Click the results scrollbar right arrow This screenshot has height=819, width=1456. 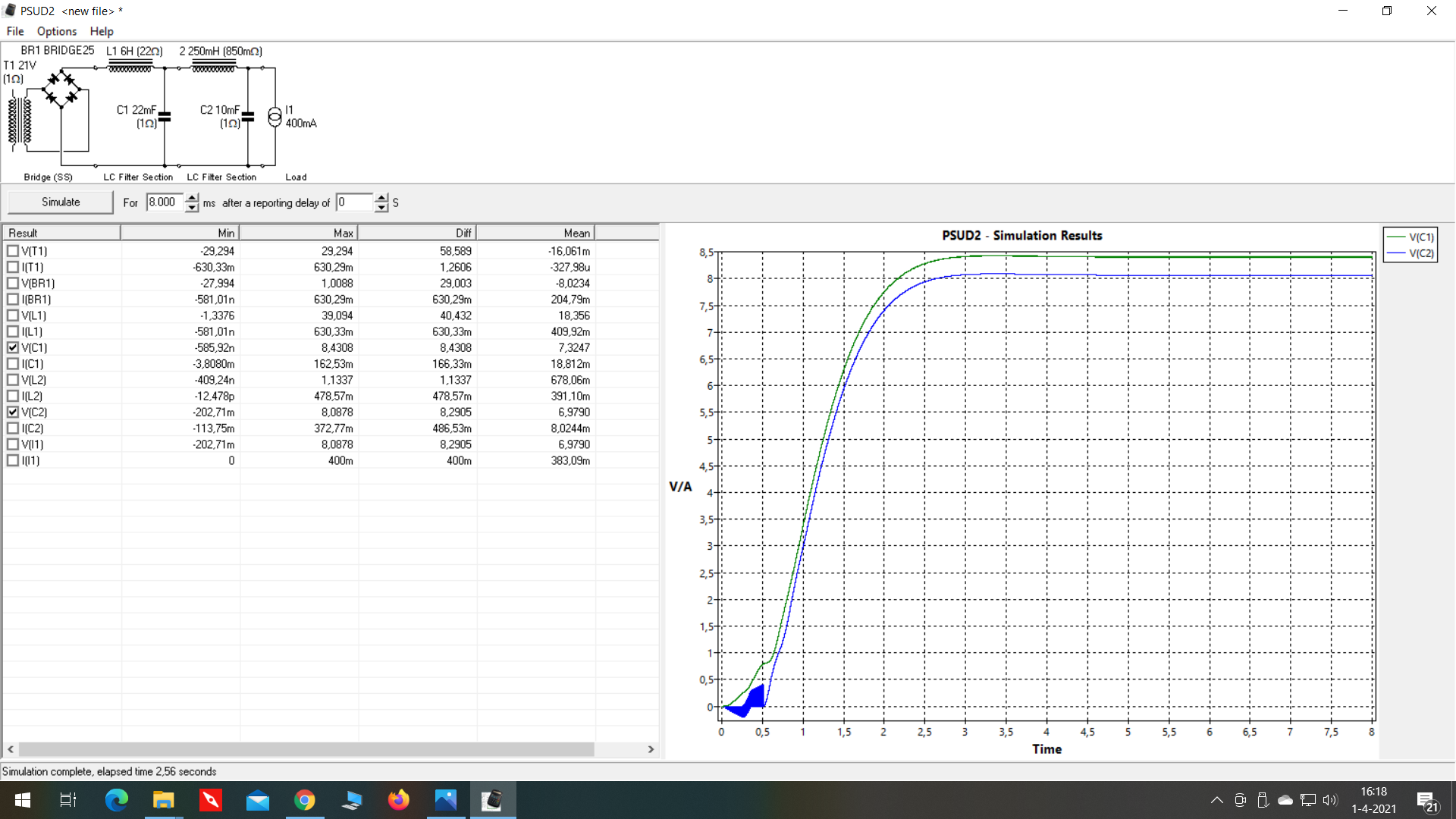(651, 749)
